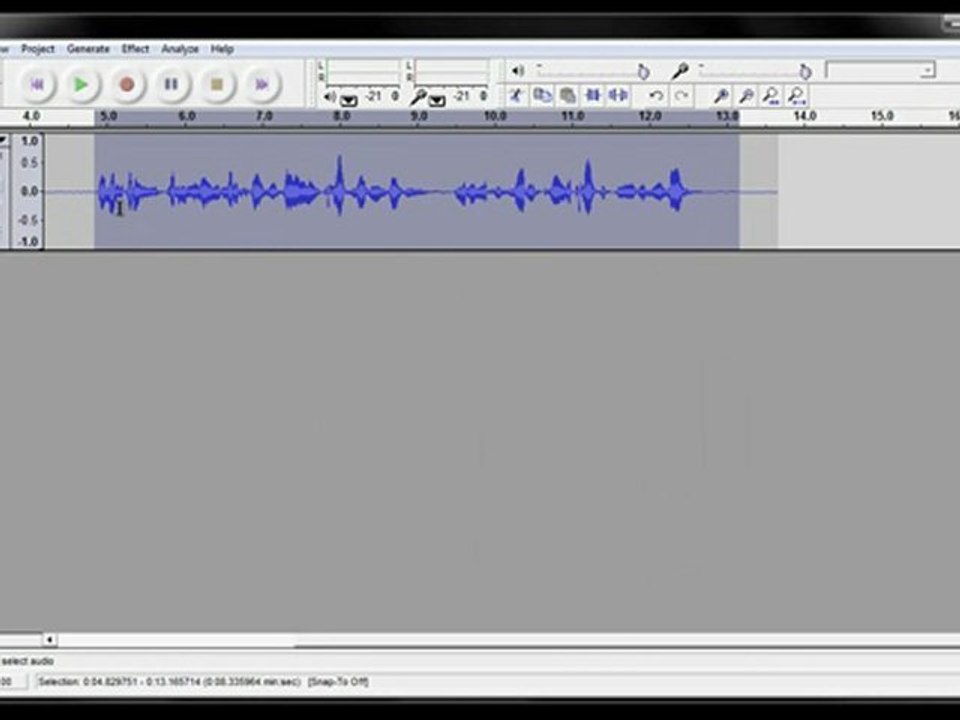This screenshot has width=960, height=720.
Task: Undo the last edit
Action: click(656, 96)
